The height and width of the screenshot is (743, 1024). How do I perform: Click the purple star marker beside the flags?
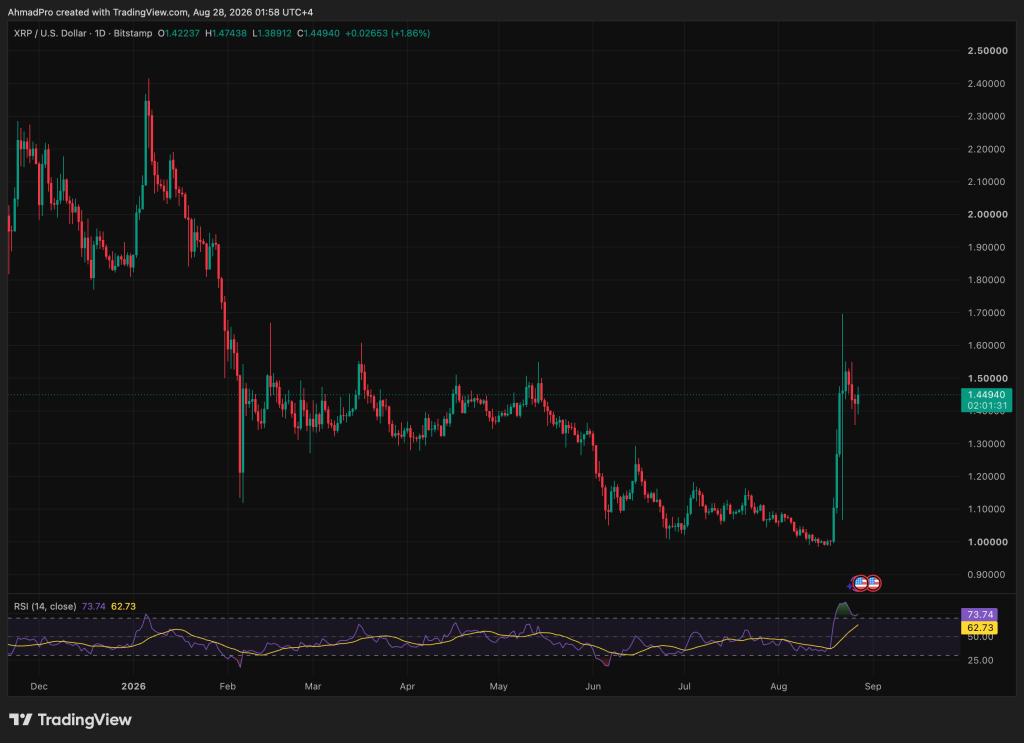[850, 586]
